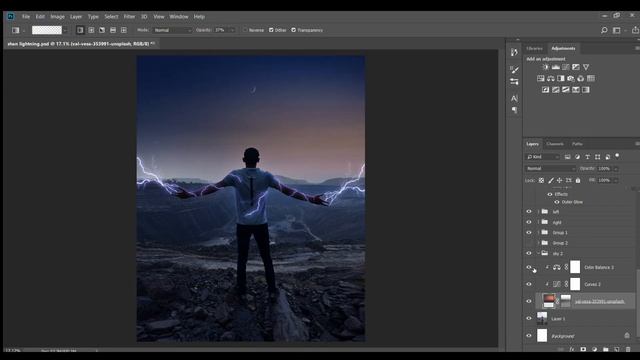Open the gradient Mode dropdown
Image resolution: width=640 pixels, height=360 pixels.
172,30
